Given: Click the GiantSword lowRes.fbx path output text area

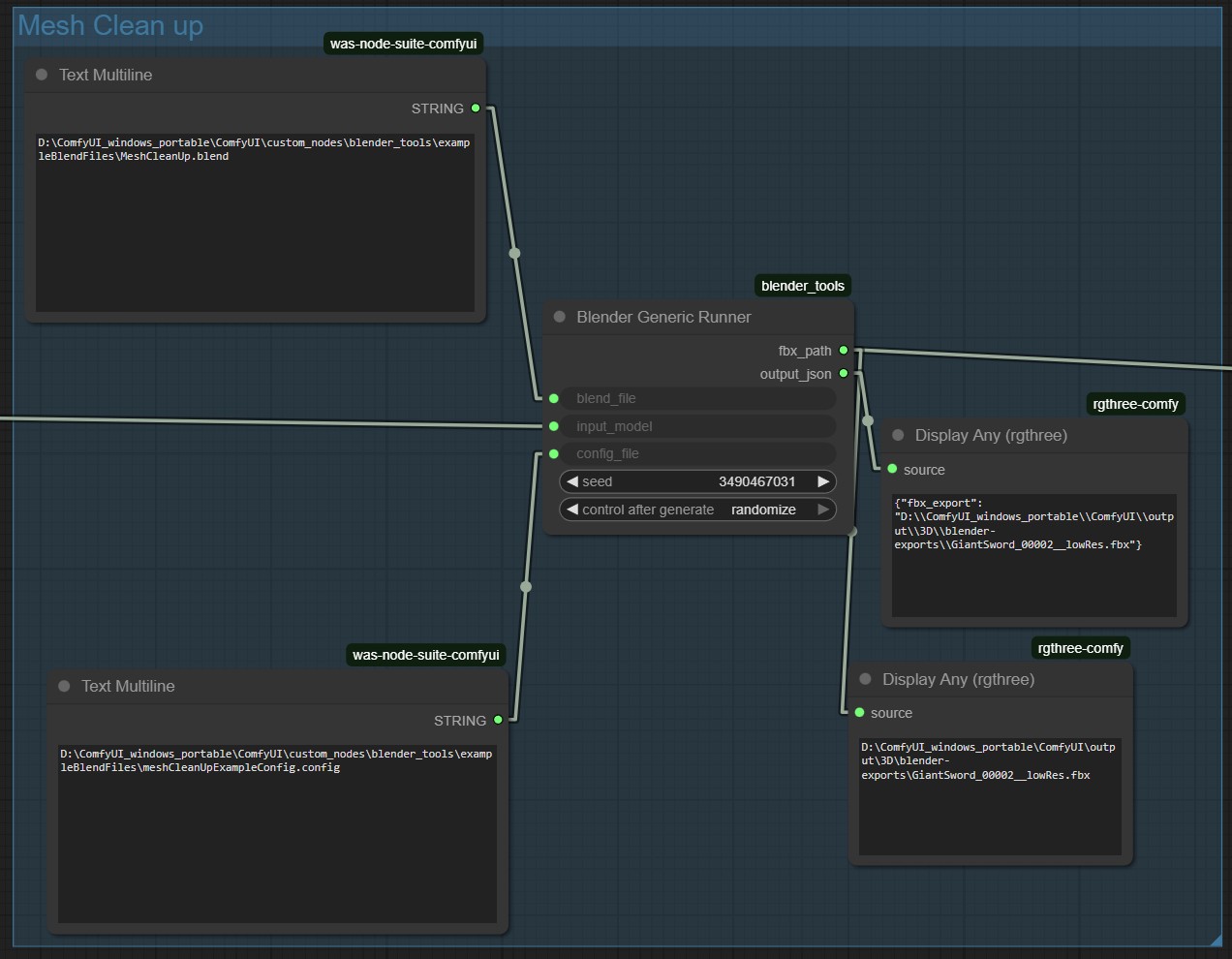Looking at the screenshot, I should point(990,797).
